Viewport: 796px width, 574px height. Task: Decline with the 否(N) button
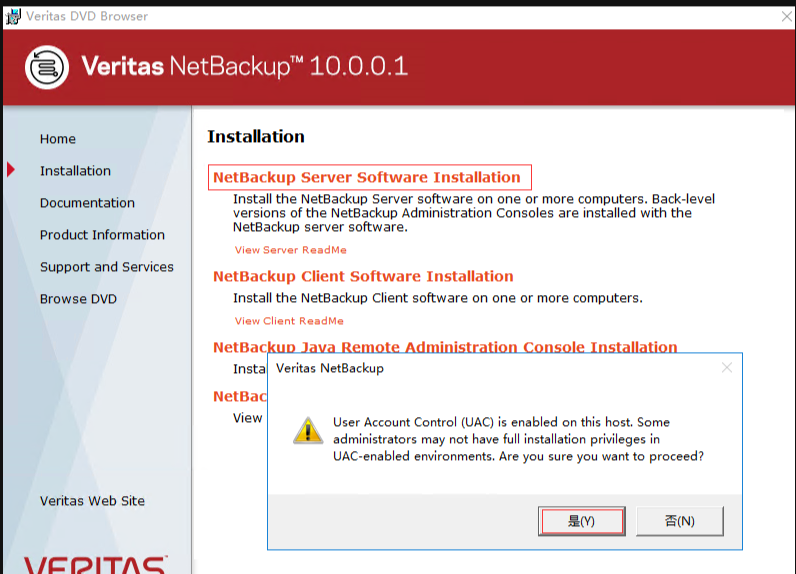click(679, 521)
